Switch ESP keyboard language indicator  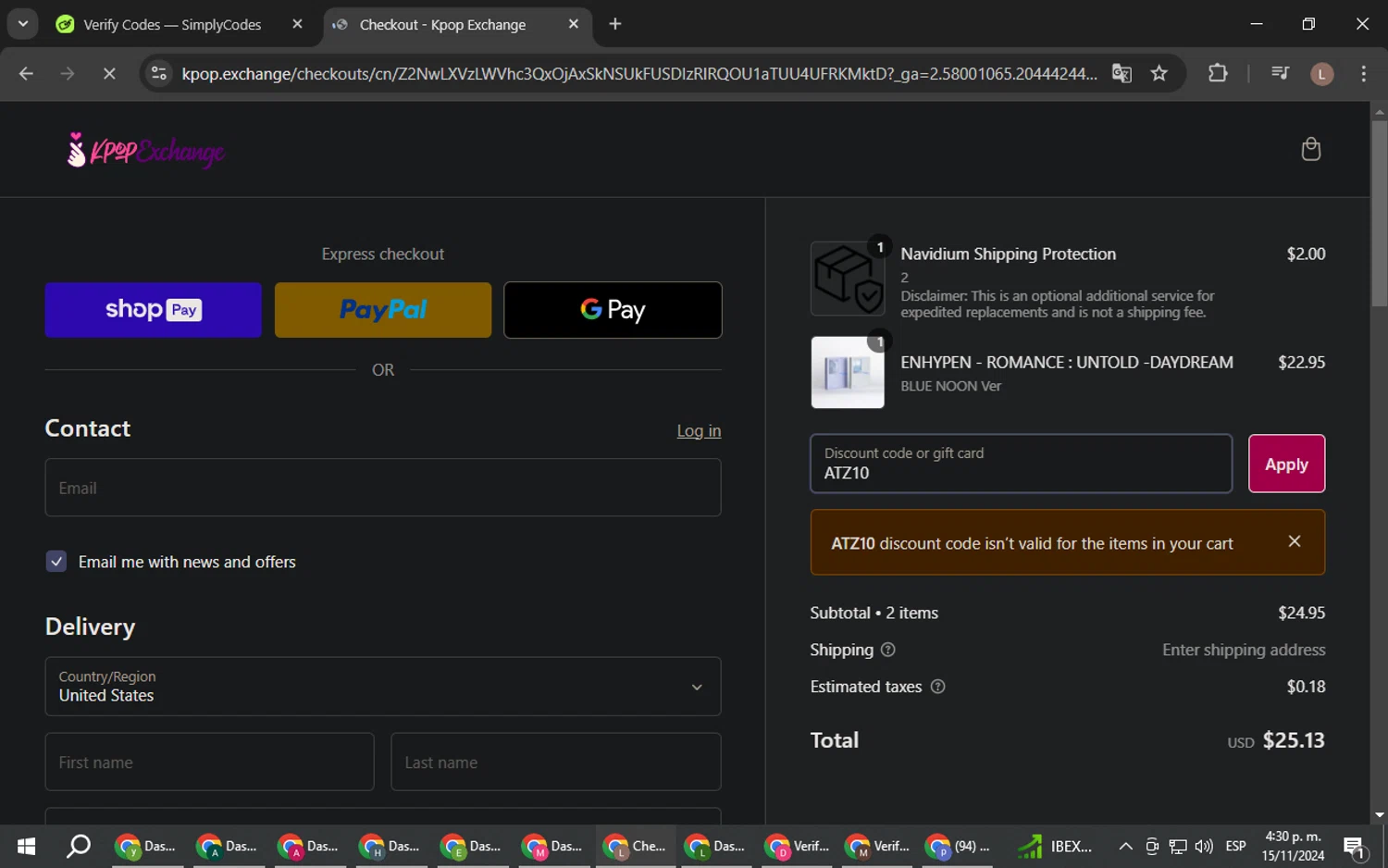pos(1235,846)
